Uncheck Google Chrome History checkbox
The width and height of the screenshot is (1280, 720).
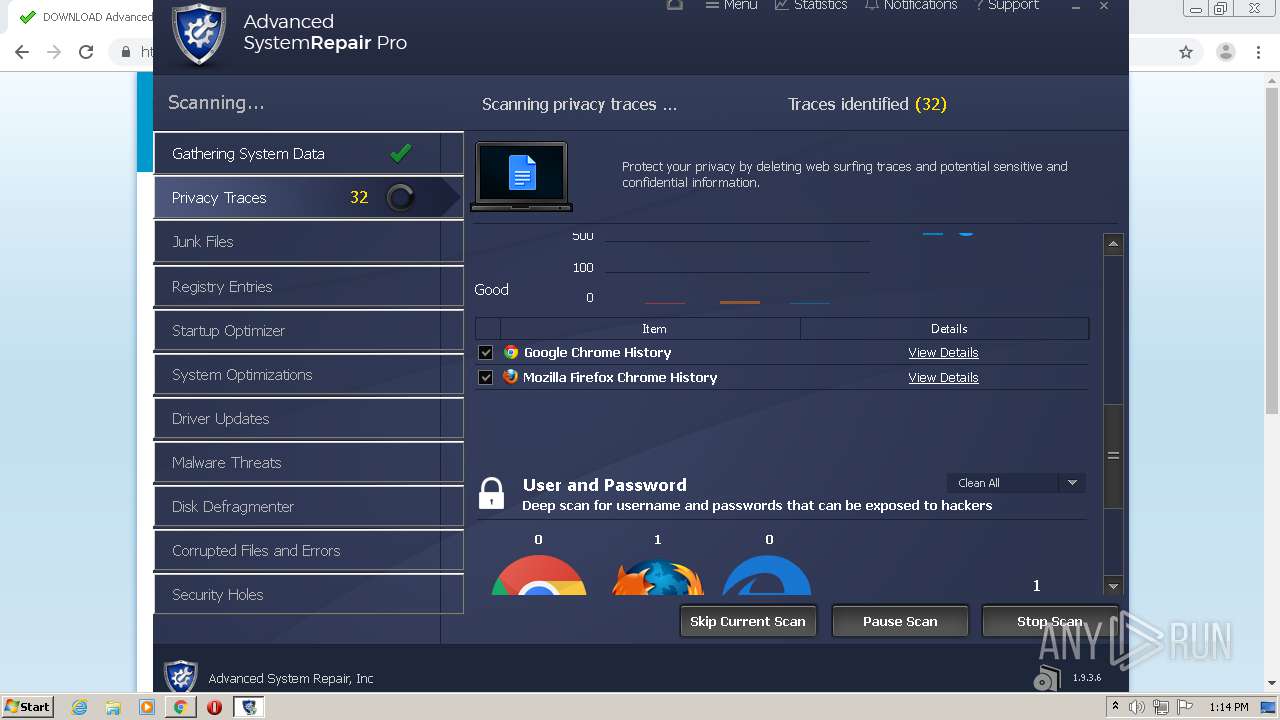tap(485, 353)
